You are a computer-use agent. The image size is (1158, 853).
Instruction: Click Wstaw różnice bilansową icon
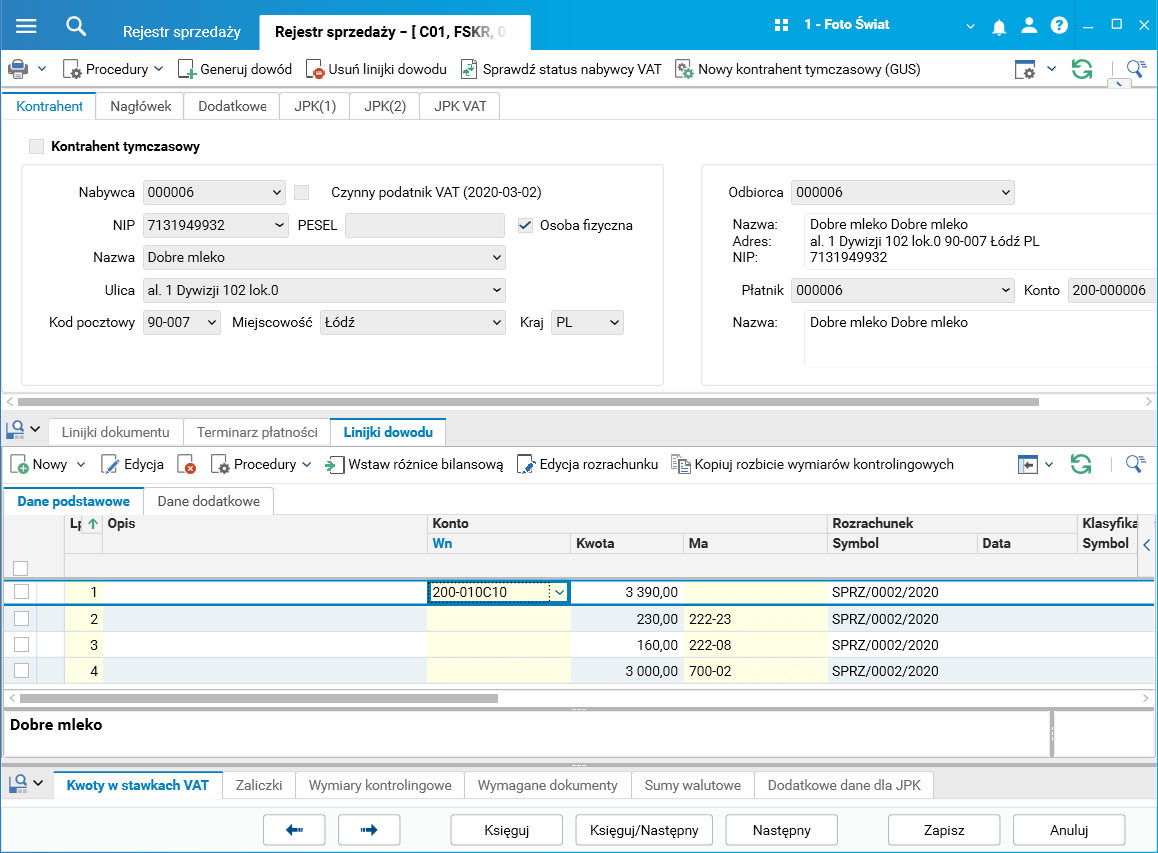click(335, 464)
